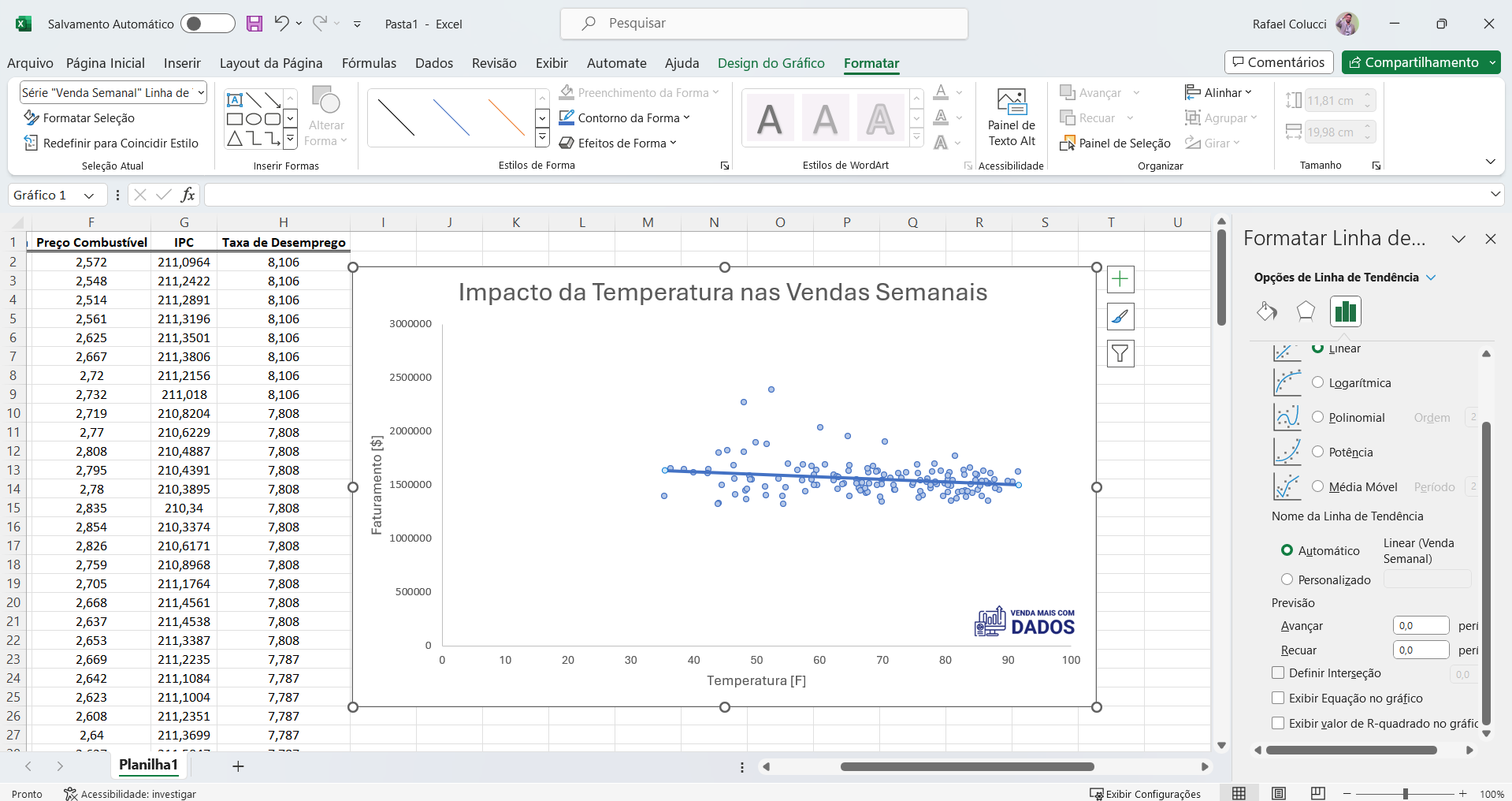Collapse Opções de Linha de Tendência
The width and height of the screenshot is (1512, 801).
(x=1432, y=277)
